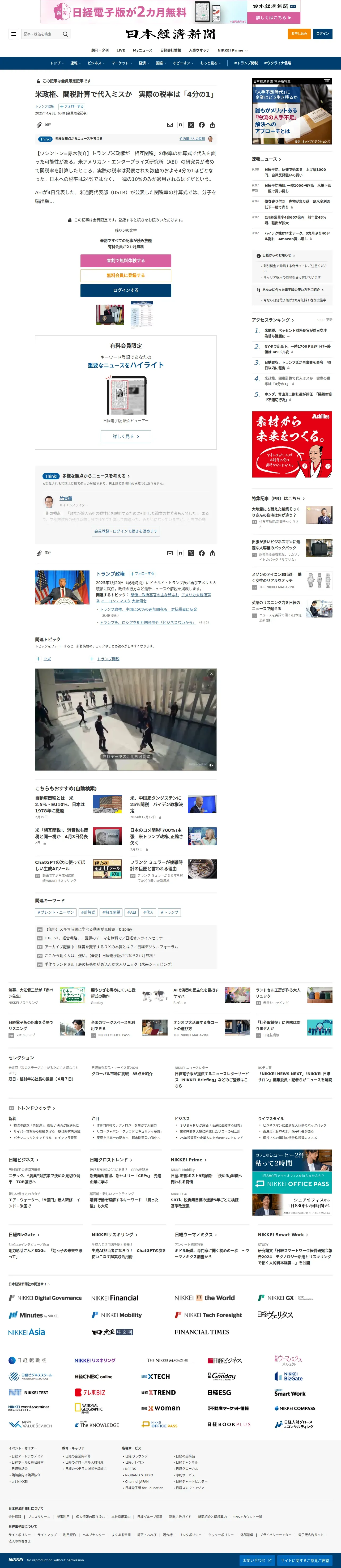Share on X using top icon
The height and width of the screenshot is (1568, 341).
(x=191, y=125)
